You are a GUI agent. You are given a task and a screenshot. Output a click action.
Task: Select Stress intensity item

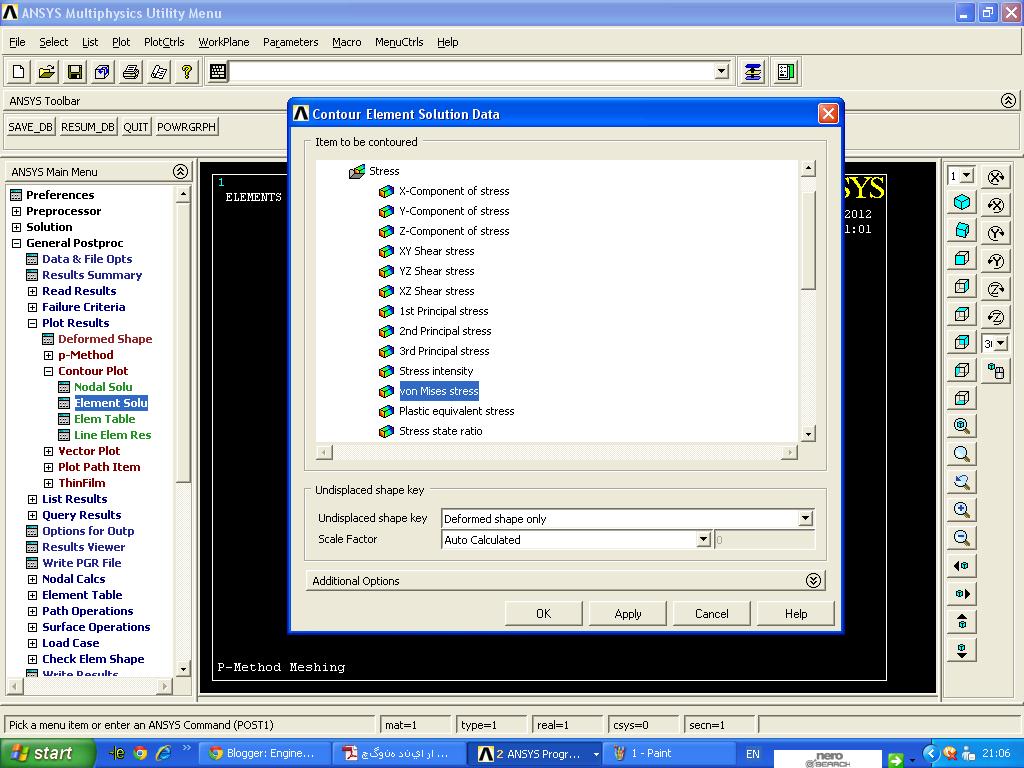[436, 371]
